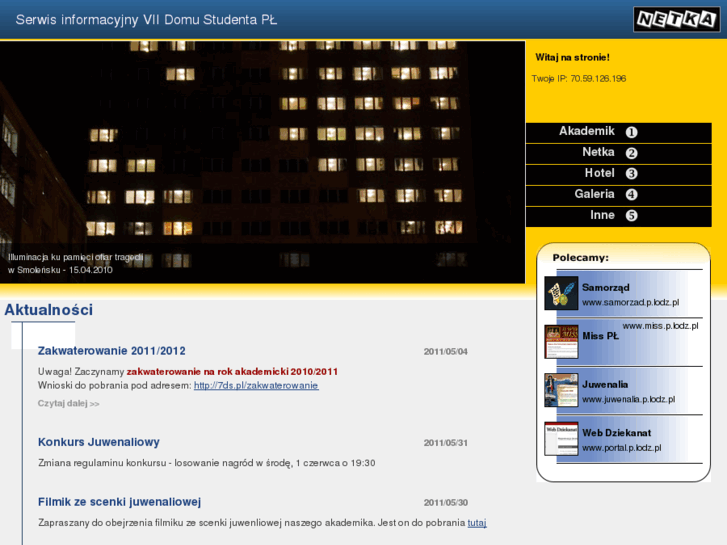Select the Hotel menu item
Viewport: 727px width, 545px height.
(619, 174)
